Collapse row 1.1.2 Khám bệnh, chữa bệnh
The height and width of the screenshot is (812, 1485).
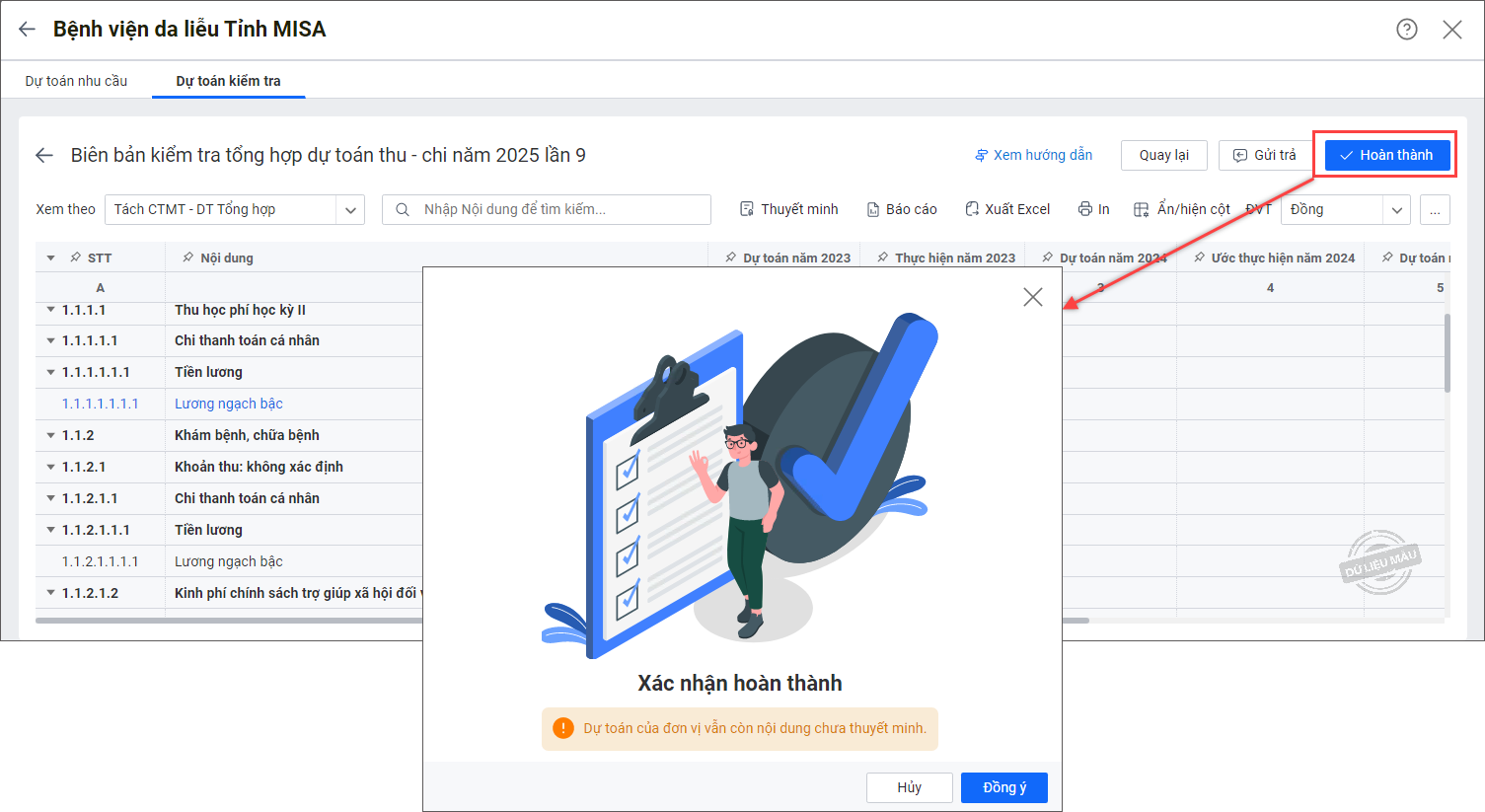pyautogui.click(x=50, y=435)
